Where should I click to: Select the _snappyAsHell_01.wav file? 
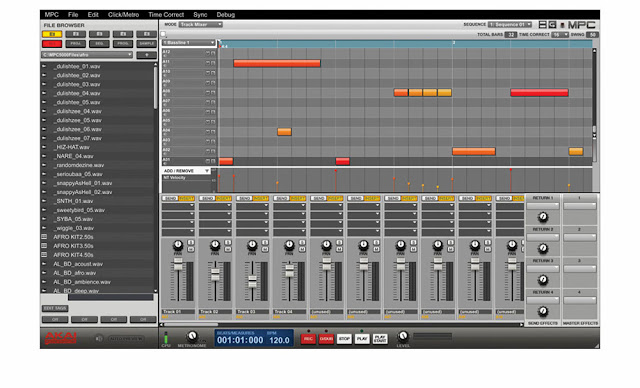[x=84, y=183]
